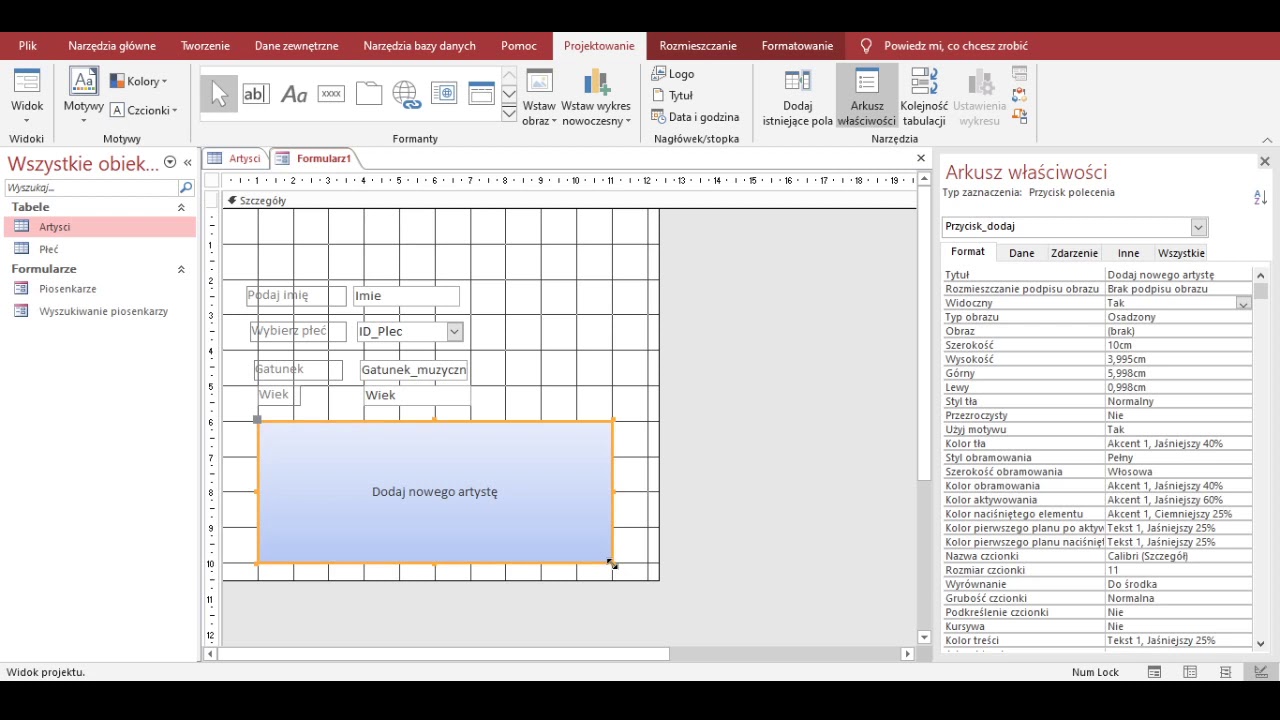Open the Plik menu

click(27, 46)
